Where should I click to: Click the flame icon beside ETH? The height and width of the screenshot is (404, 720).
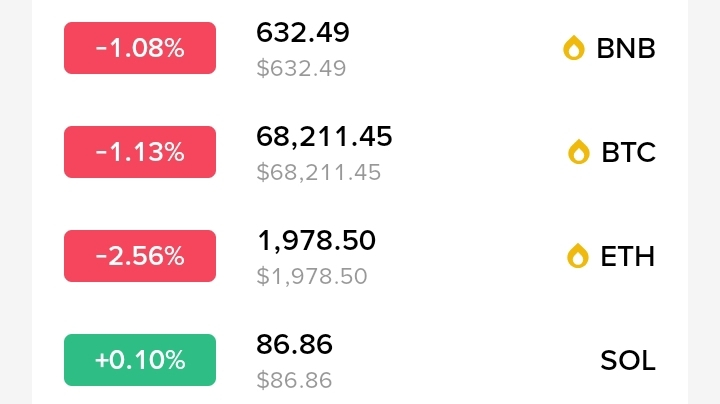[577, 256]
